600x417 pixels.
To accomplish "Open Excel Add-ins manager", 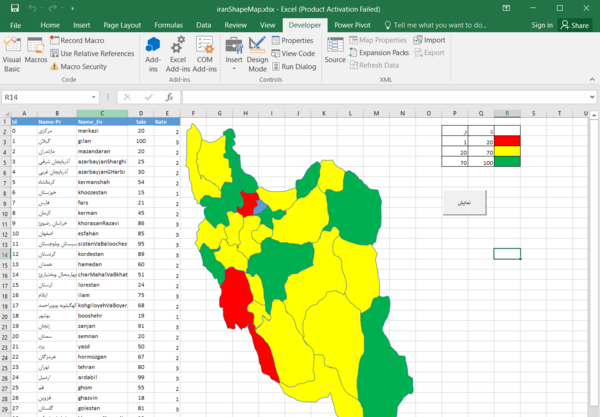I will click(178, 54).
